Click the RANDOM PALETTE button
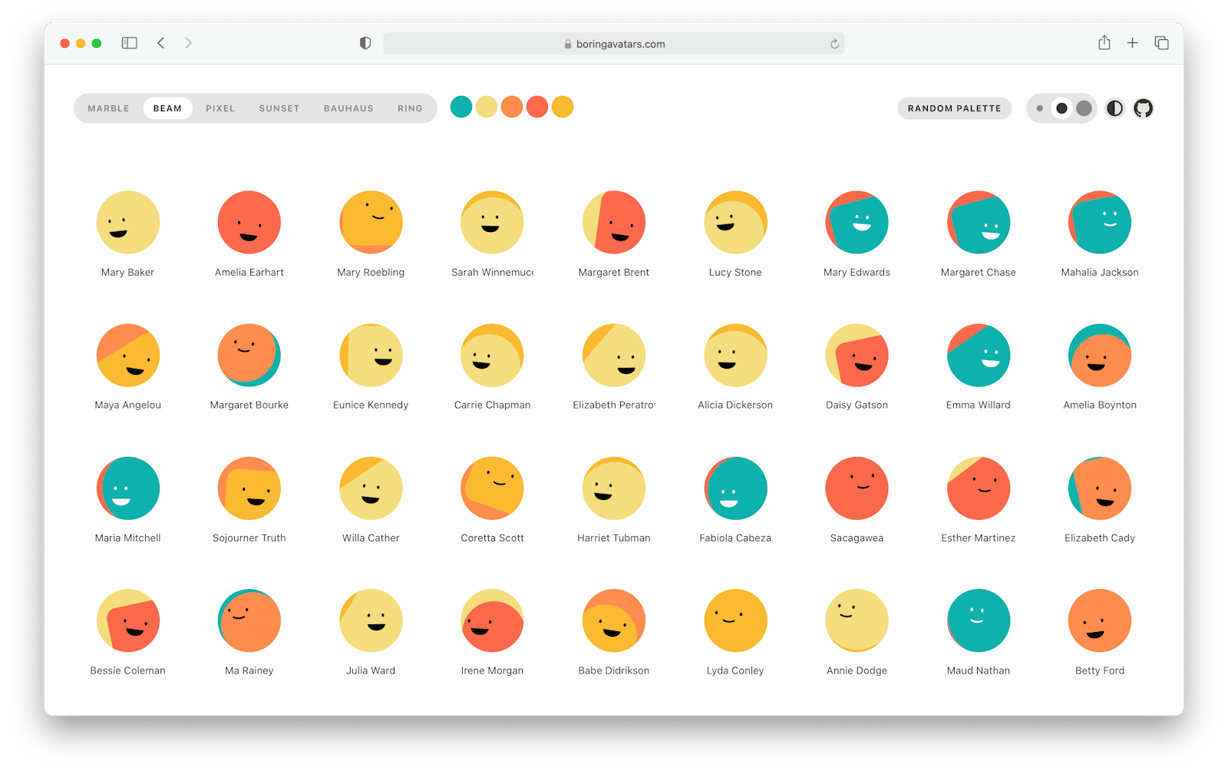 pos(954,108)
